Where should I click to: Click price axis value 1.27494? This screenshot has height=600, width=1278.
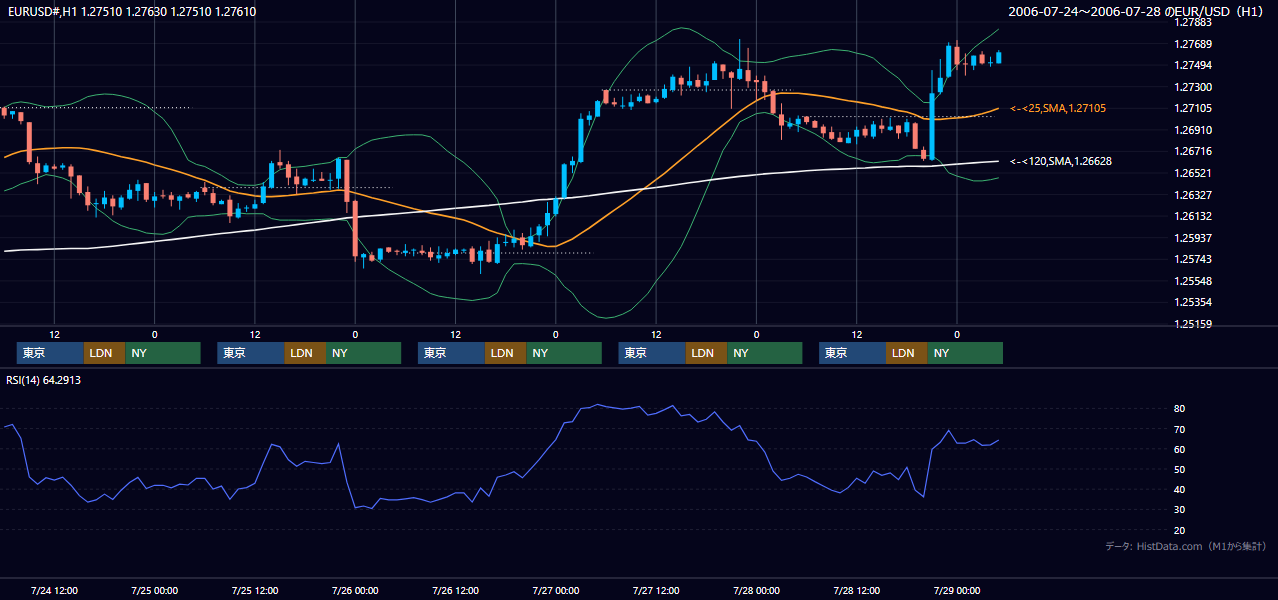(1194, 65)
